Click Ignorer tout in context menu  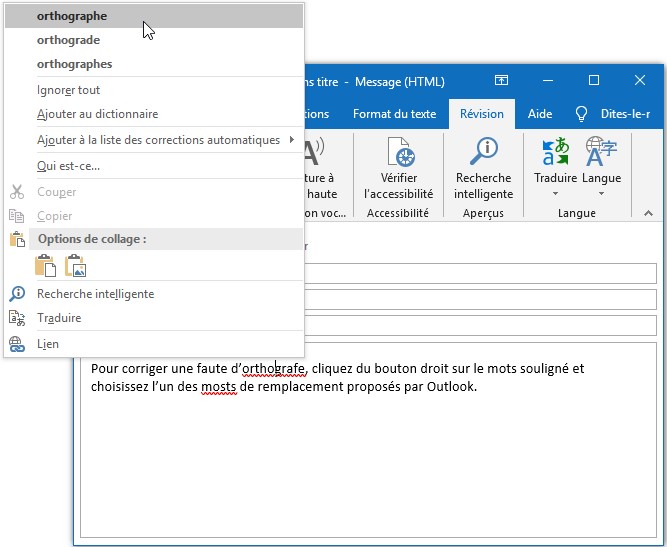click(x=68, y=90)
